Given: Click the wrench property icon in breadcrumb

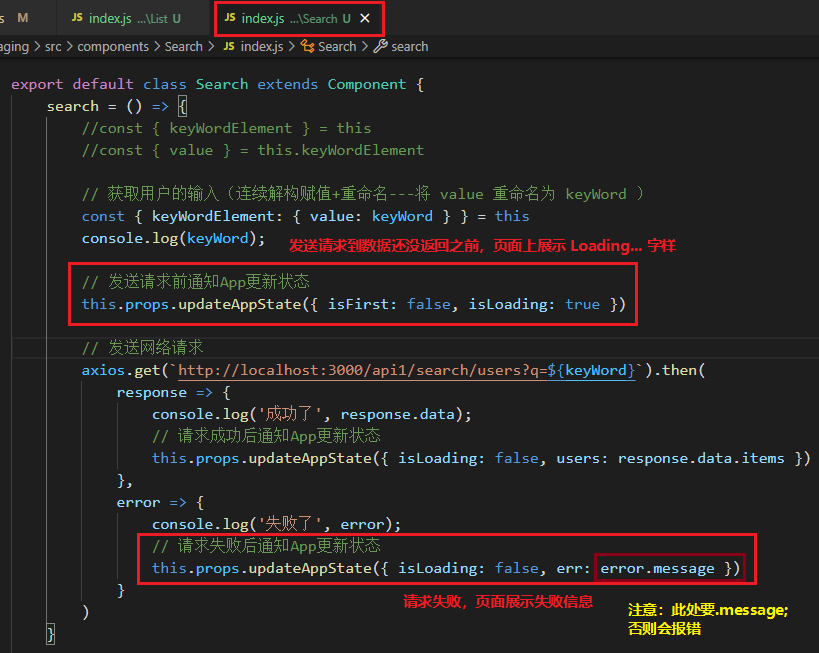Looking at the screenshot, I should 380,46.
